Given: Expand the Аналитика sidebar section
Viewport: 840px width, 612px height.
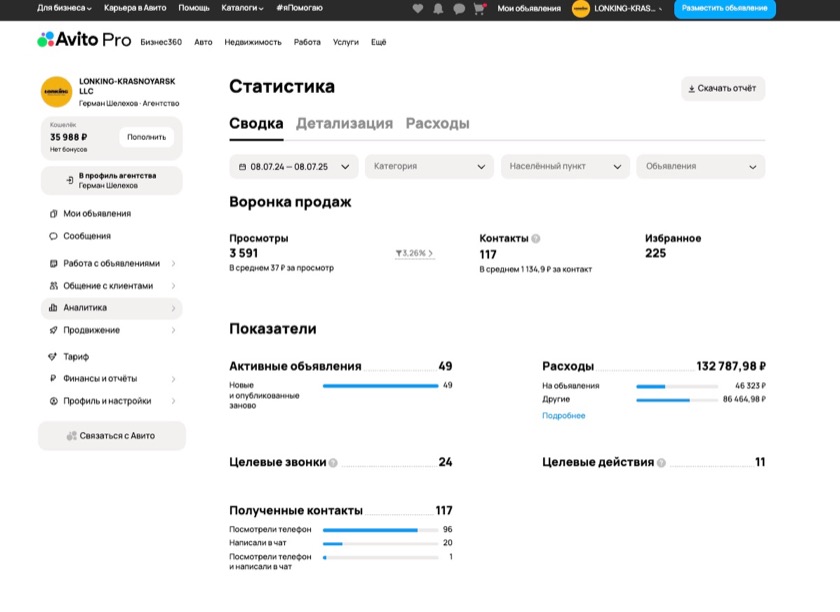Looking at the screenshot, I should point(111,308).
